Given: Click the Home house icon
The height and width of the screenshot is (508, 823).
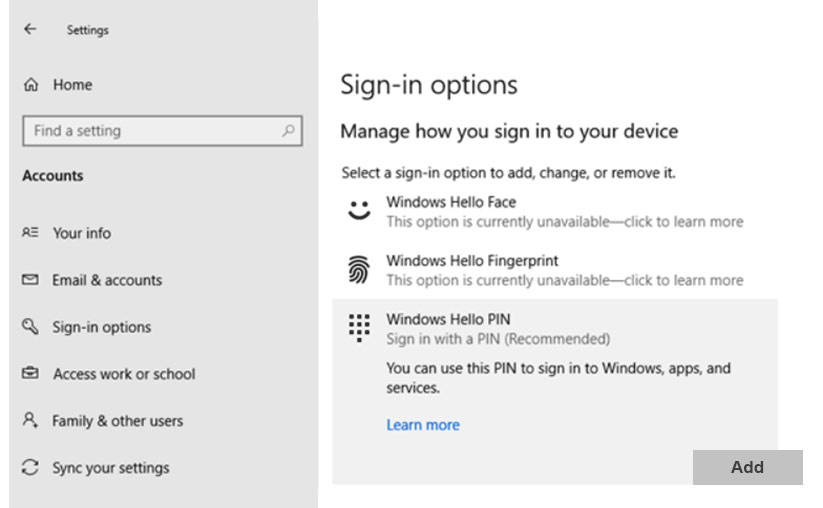Looking at the screenshot, I should (31, 84).
